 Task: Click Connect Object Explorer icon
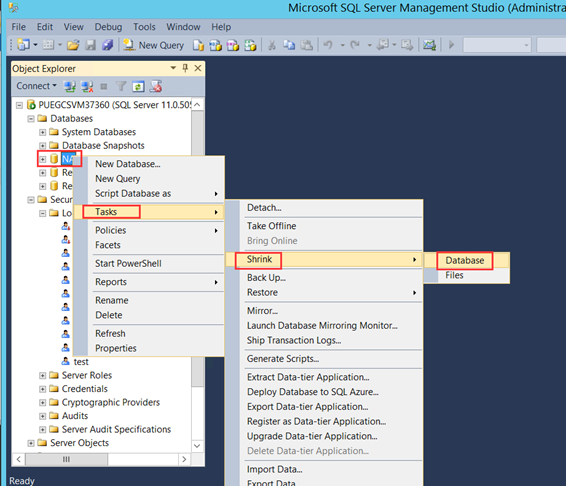70,86
